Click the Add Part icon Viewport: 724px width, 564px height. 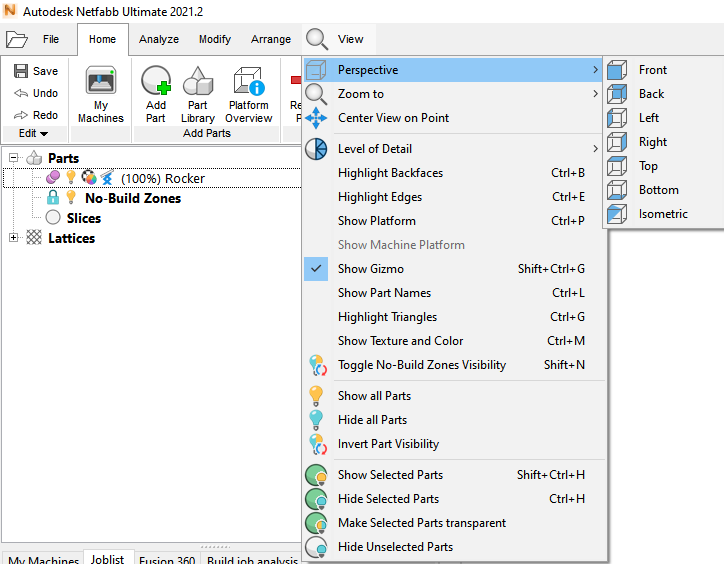156,81
